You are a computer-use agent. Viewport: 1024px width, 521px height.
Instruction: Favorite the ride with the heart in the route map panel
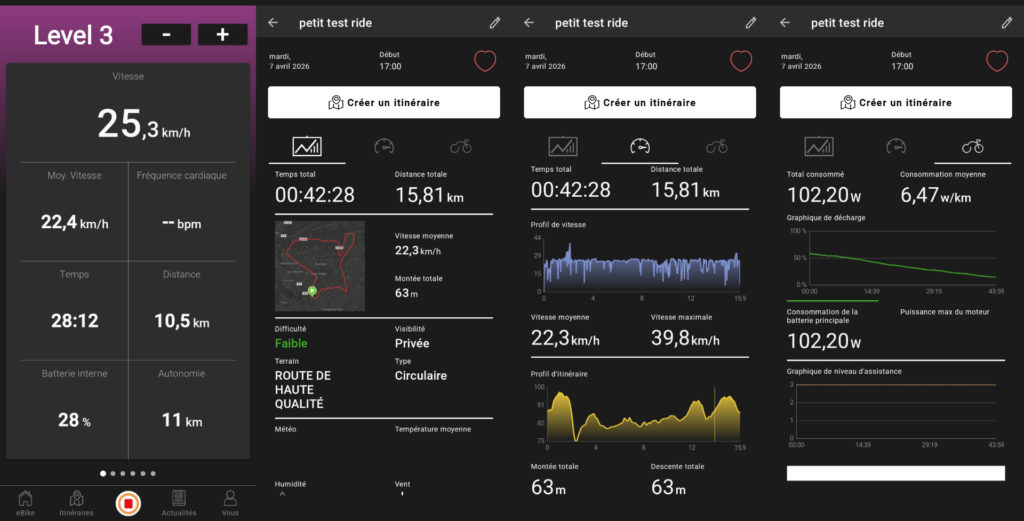pos(485,61)
